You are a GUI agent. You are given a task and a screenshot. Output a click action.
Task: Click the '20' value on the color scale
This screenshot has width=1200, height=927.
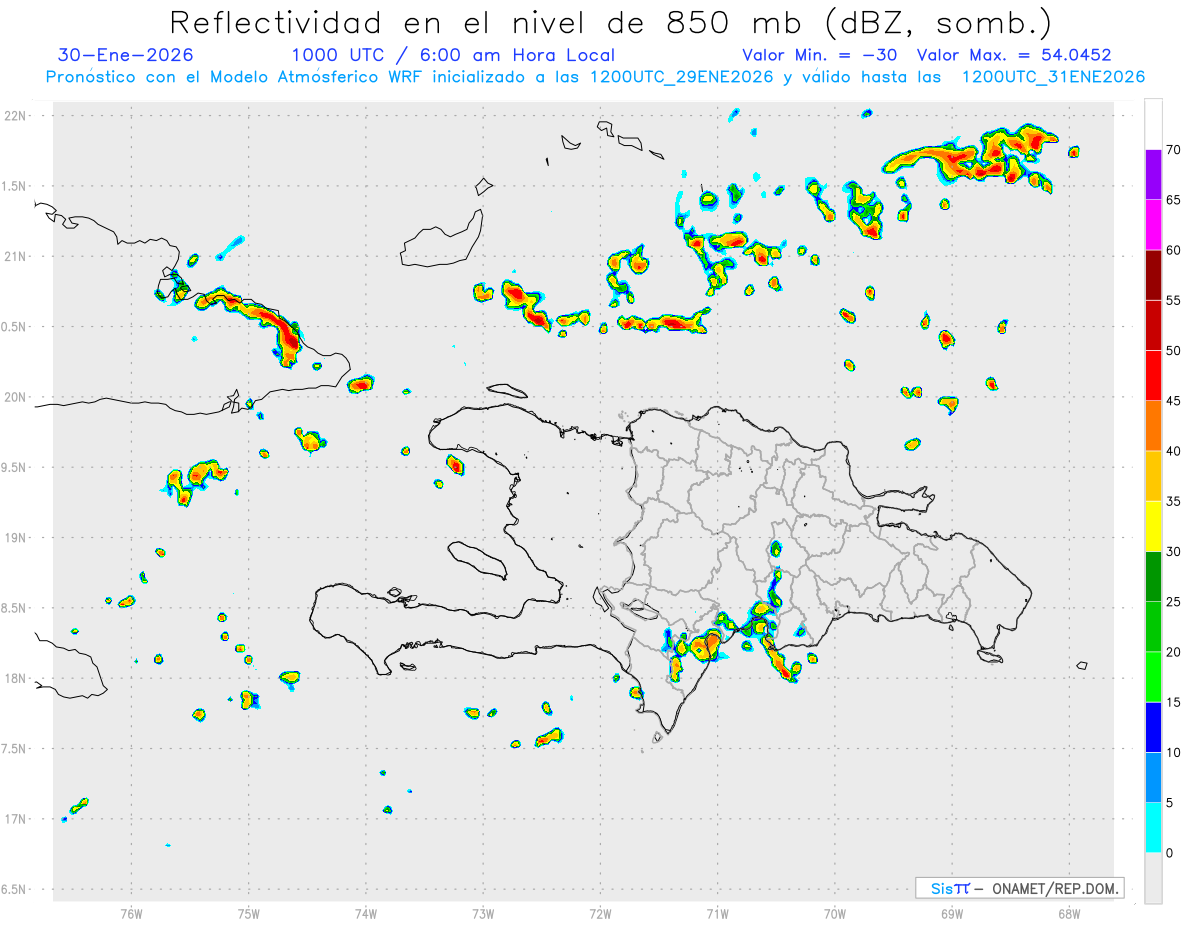point(1174,652)
